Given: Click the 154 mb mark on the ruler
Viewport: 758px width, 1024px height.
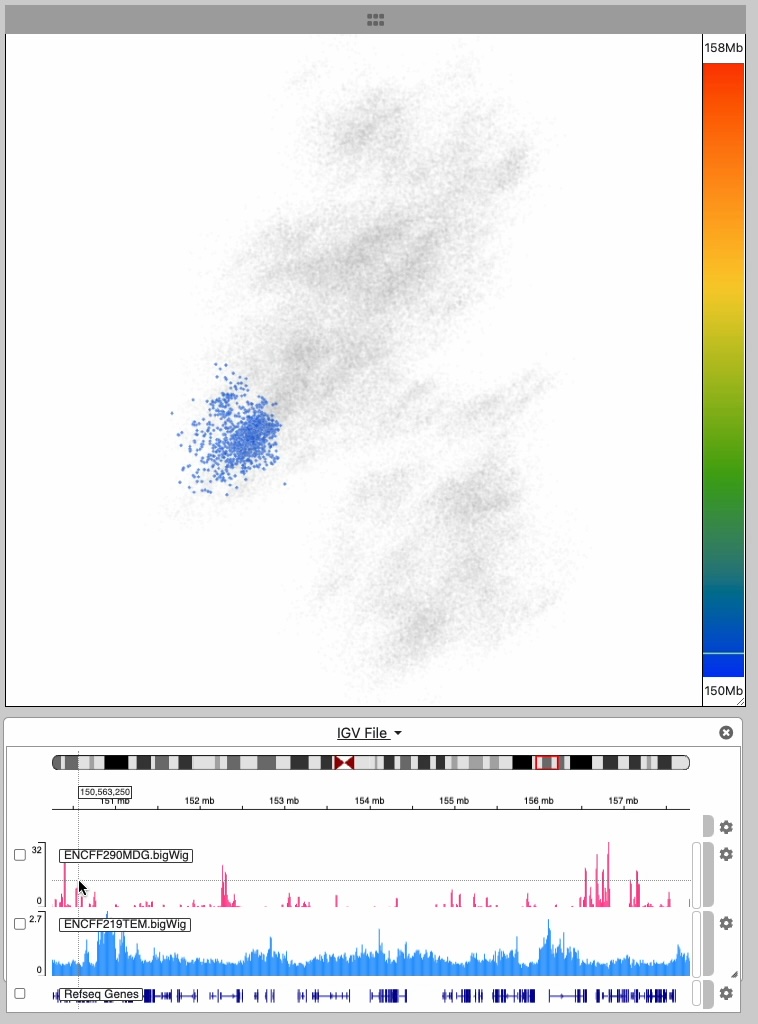Looking at the screenshot, I should [369, 801].
